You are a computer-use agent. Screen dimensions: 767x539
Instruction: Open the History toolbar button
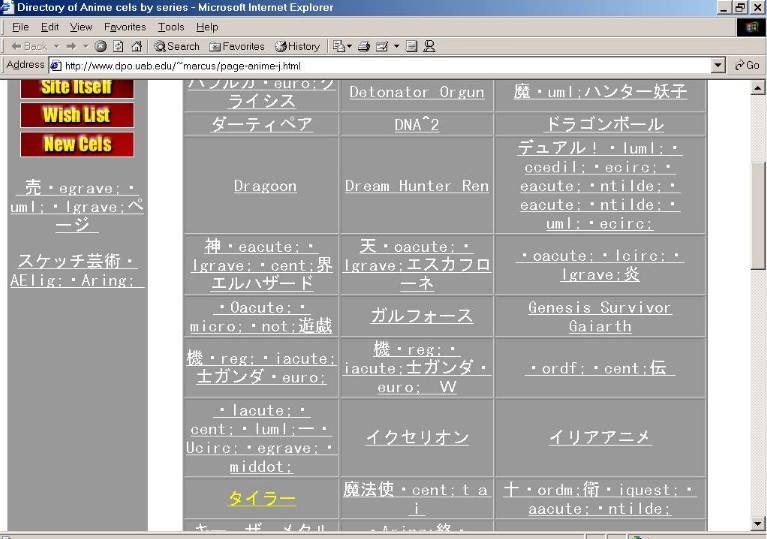[x=297, y=46]
